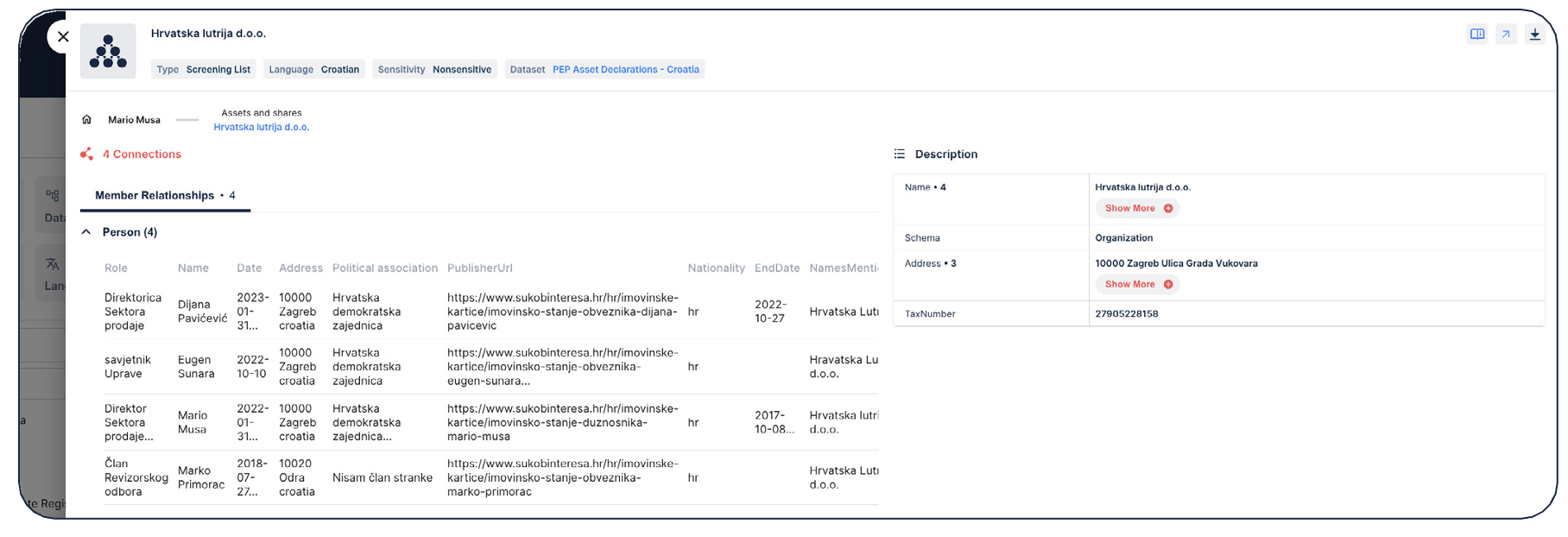This screenshot has height=537, width=1568.
Task: Click the Nationality column header
Action: [717, 268]
